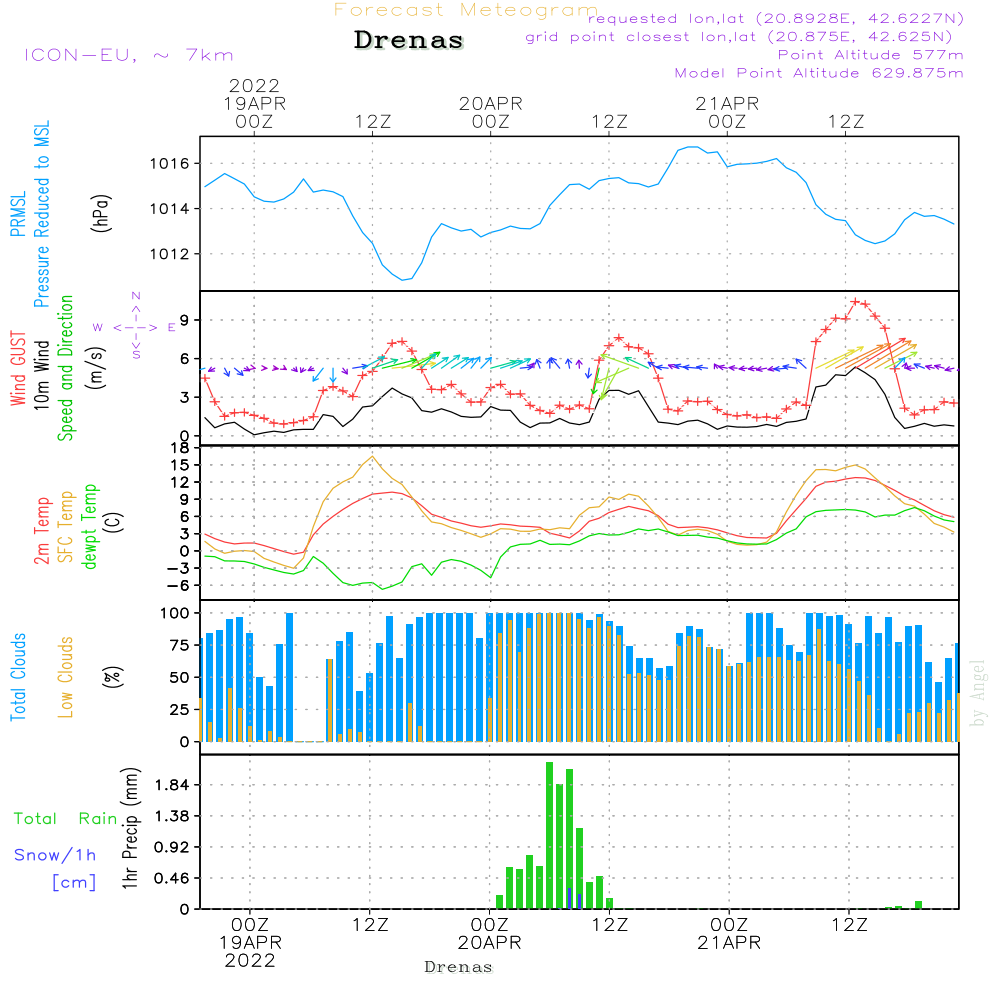Screen dimensions: 1000x1000
Task: Click the Drenas title at the top
Action: point(409,41)
